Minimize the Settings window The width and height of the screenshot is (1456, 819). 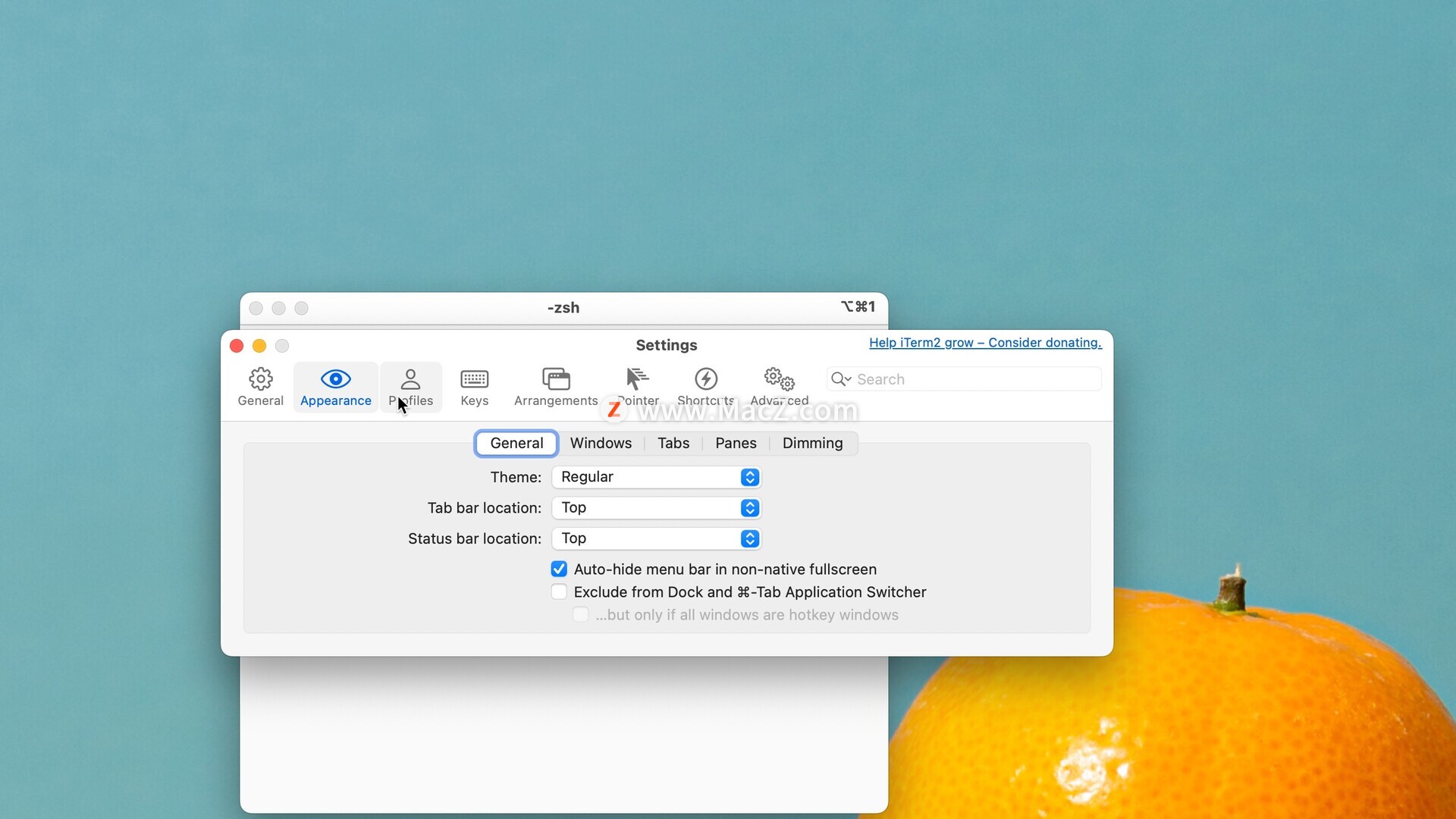259,346
